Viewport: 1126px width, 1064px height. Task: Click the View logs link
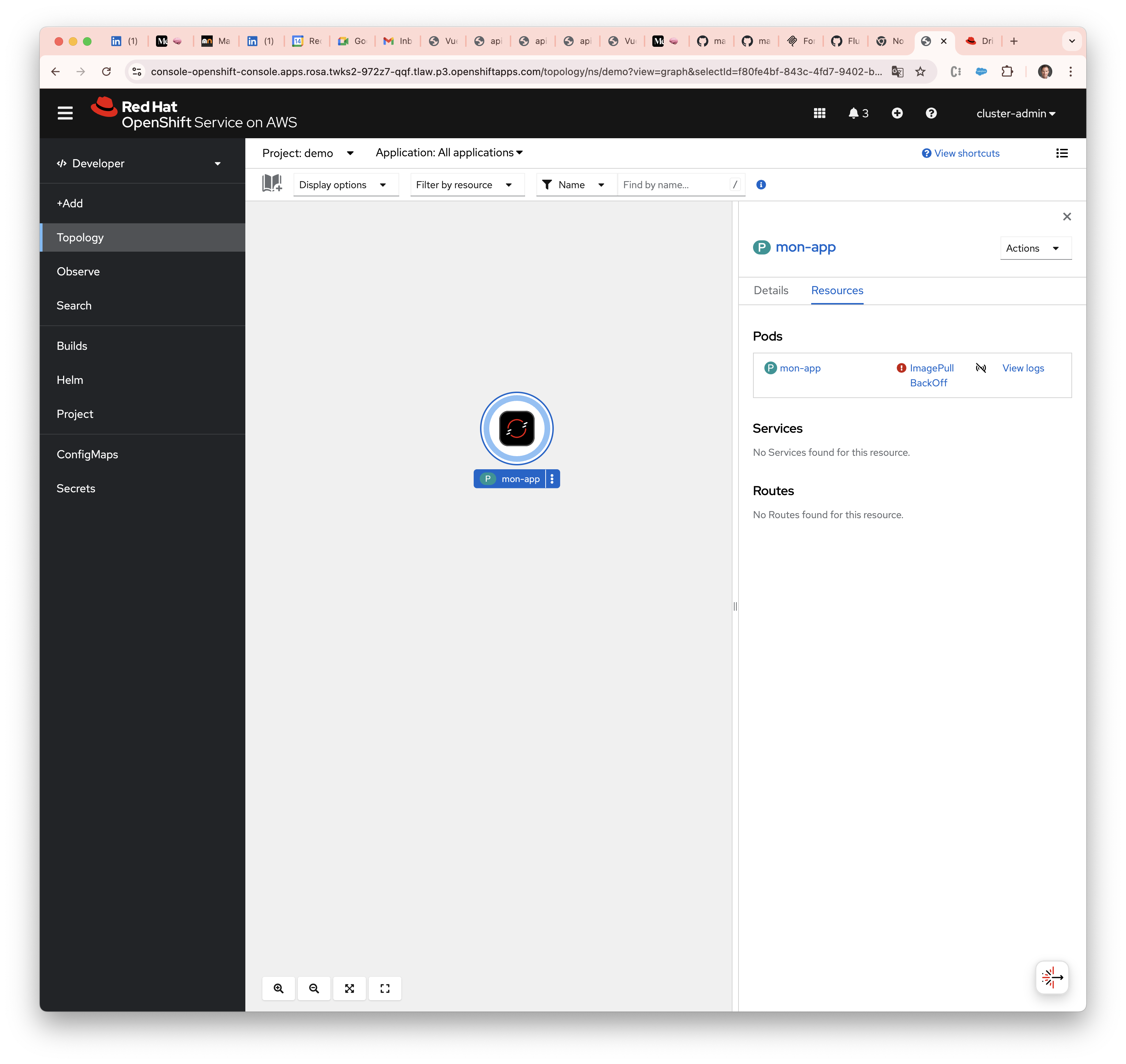point(1023,368)
